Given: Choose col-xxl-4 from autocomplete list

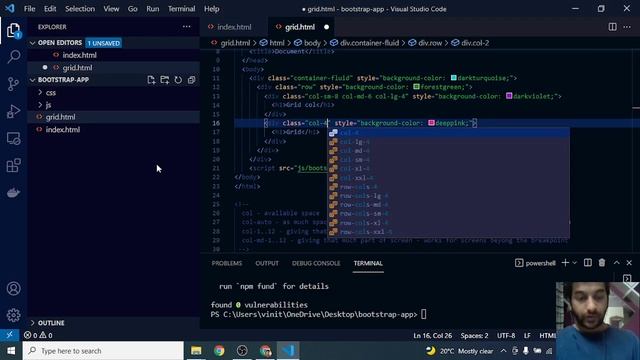Looking at the screenshot, I should tap(449, 178).
